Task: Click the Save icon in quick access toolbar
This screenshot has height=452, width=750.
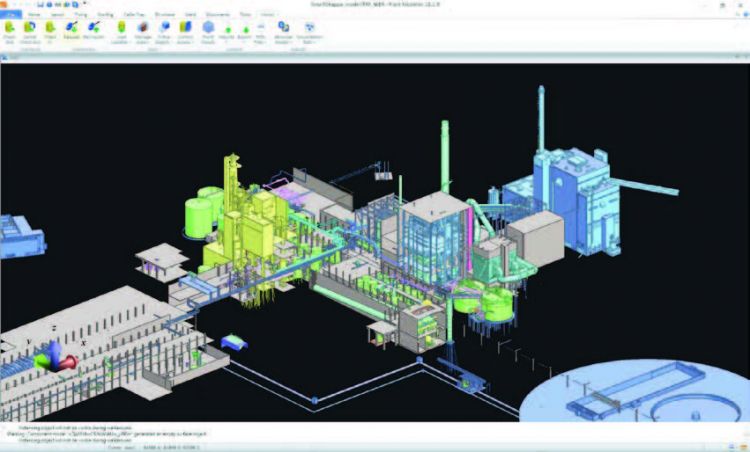Action: [41, 4]
